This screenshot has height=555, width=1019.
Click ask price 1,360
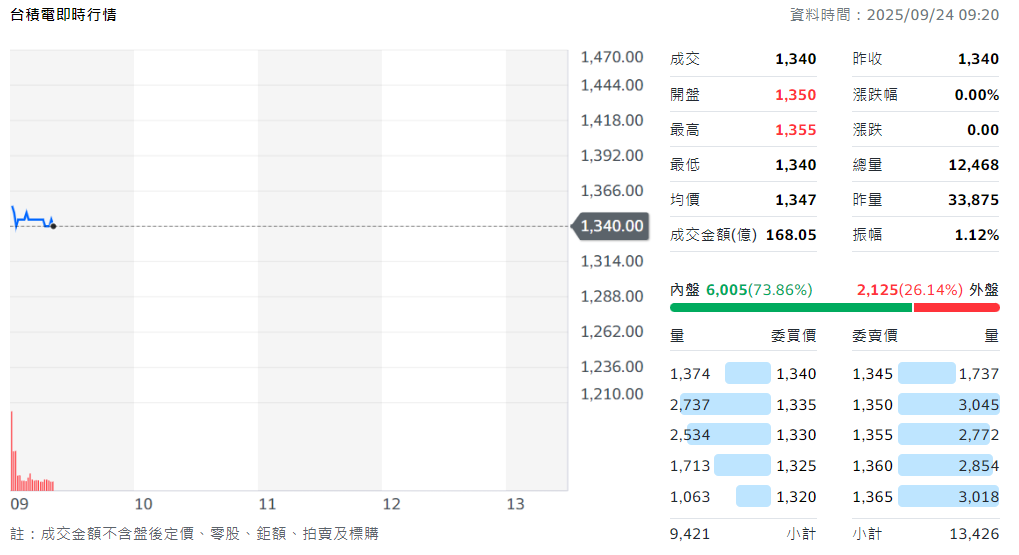(873, 466)
